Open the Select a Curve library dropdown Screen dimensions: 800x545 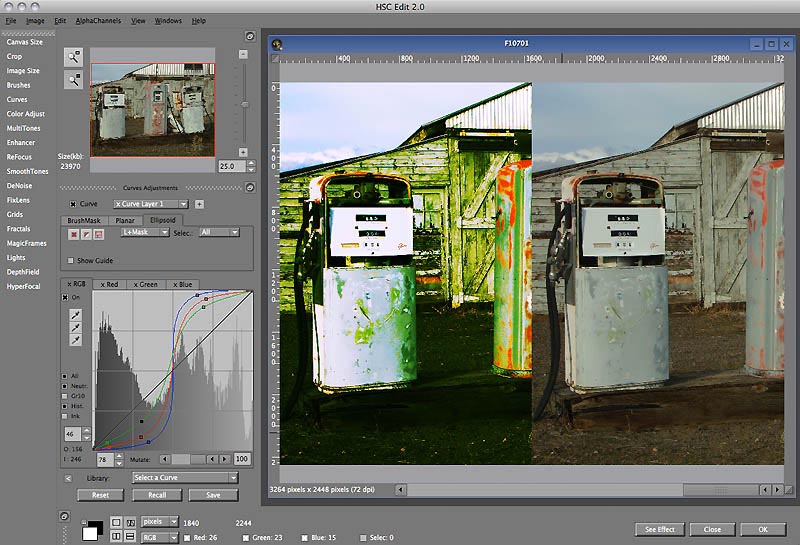pyautogui.click(x=185, y=478)
